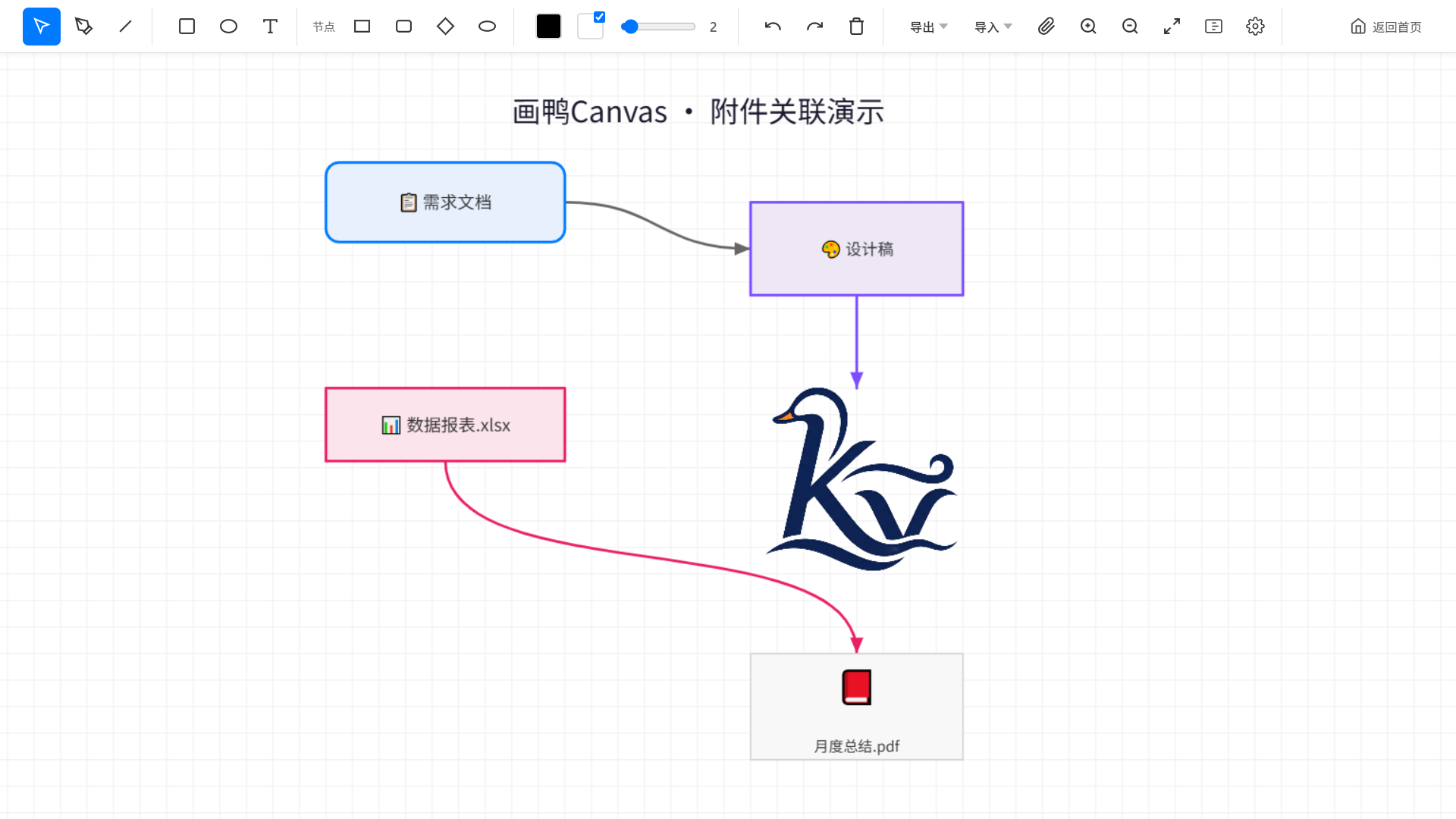Open the black stroke color picker
Screen dimensions: 1456x819
tap(548, 27)
